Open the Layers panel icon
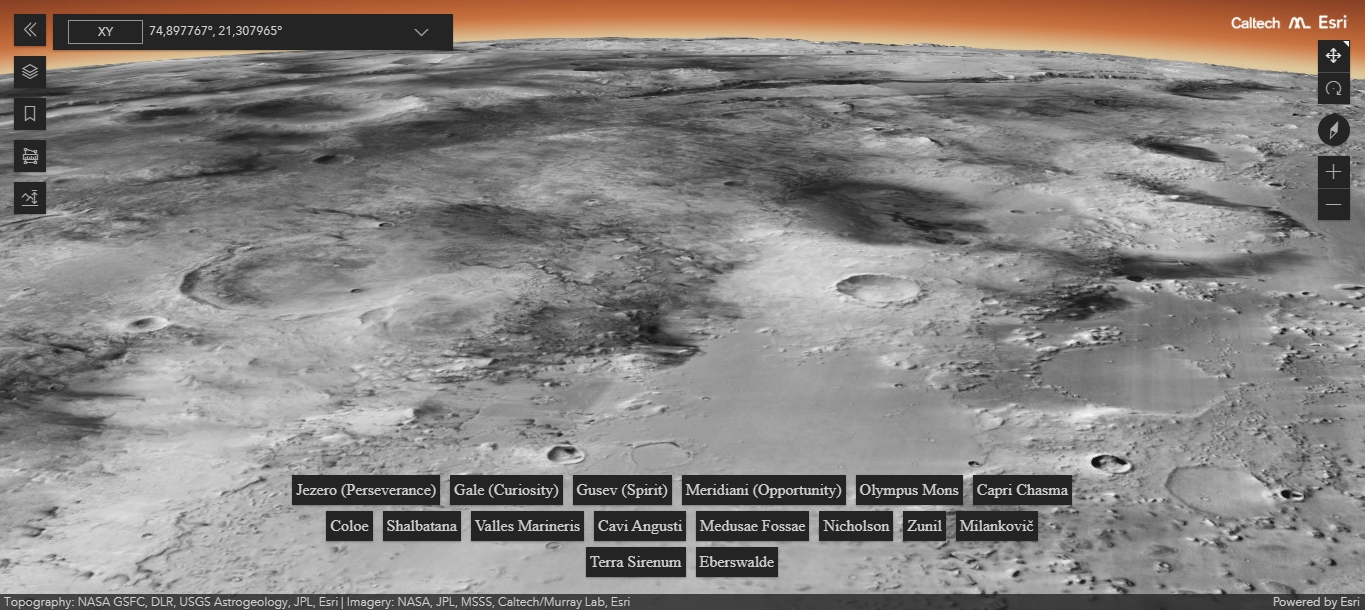The height and width of the screenshot is (610, 1365). (x=30, y=72)
